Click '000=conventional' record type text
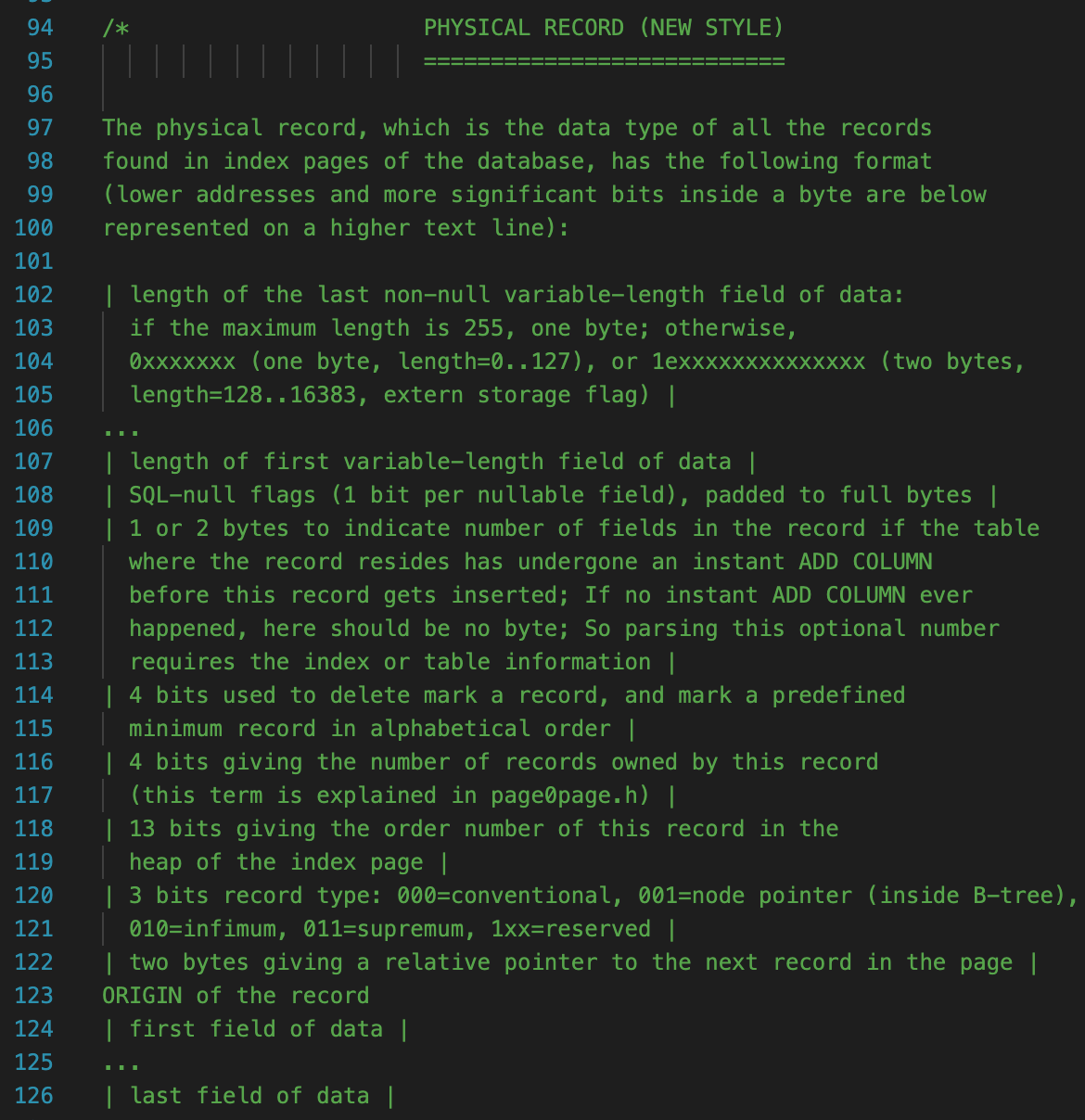1085x1120 pixels. [x=504, y=896]
